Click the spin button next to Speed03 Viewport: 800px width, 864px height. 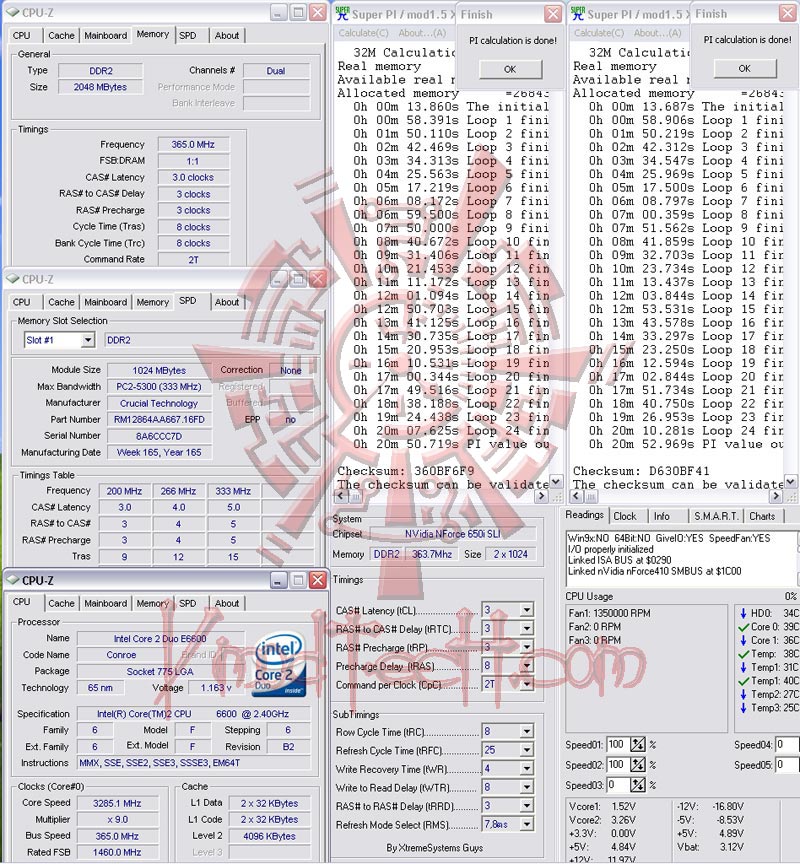(x=637, y=785)
